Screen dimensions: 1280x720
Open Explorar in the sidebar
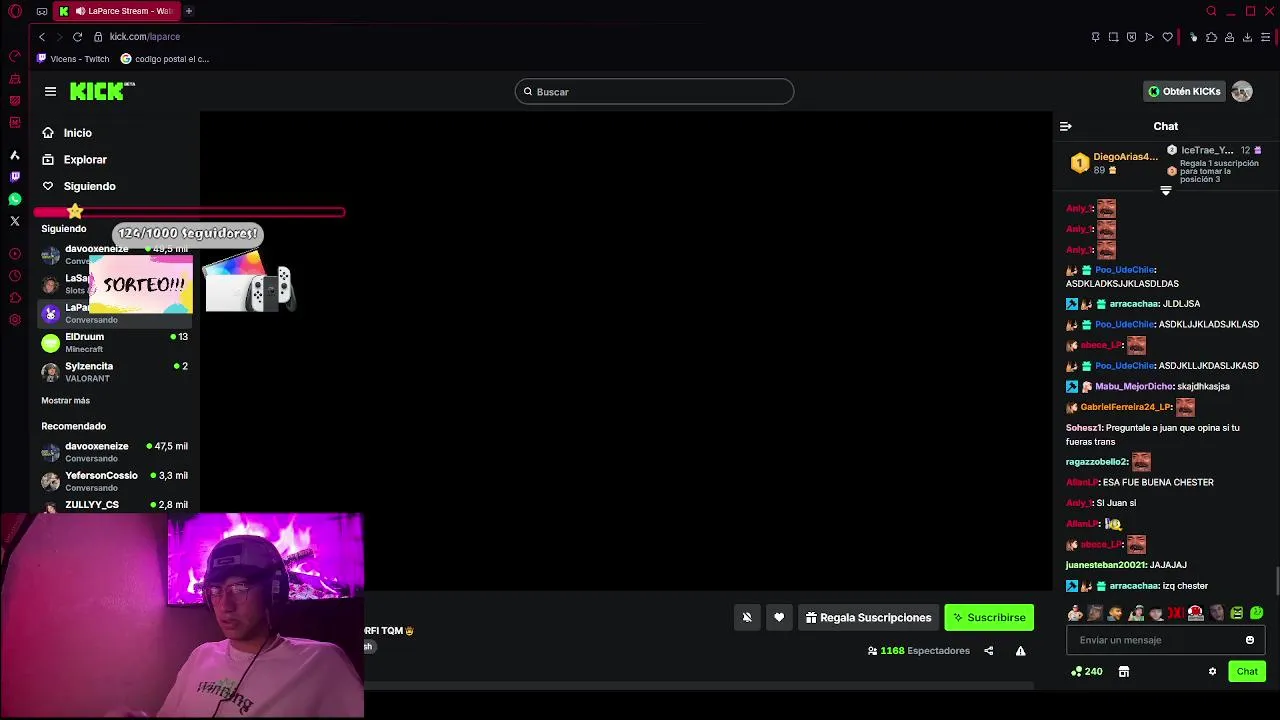pos(74,160)
